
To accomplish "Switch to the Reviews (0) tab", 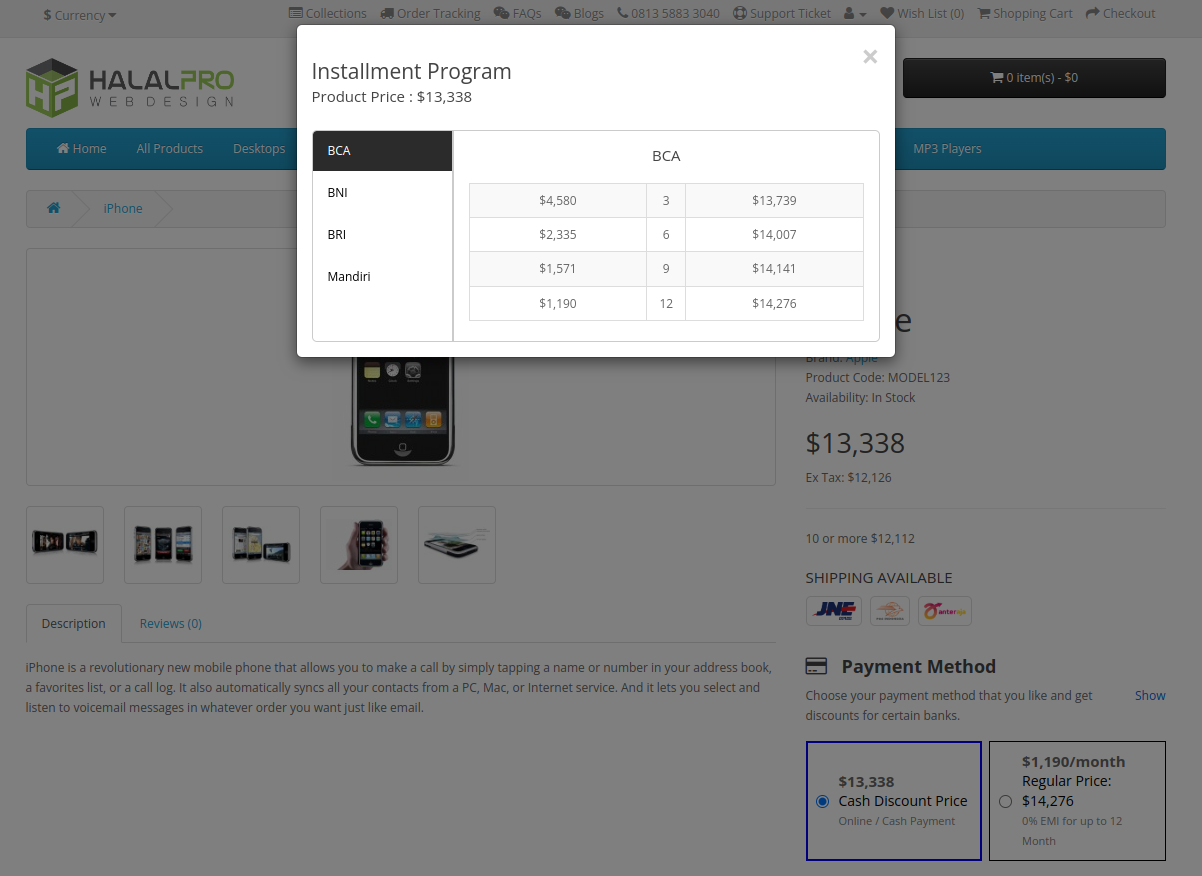I will pyautogui.click(x=170, y=623).
